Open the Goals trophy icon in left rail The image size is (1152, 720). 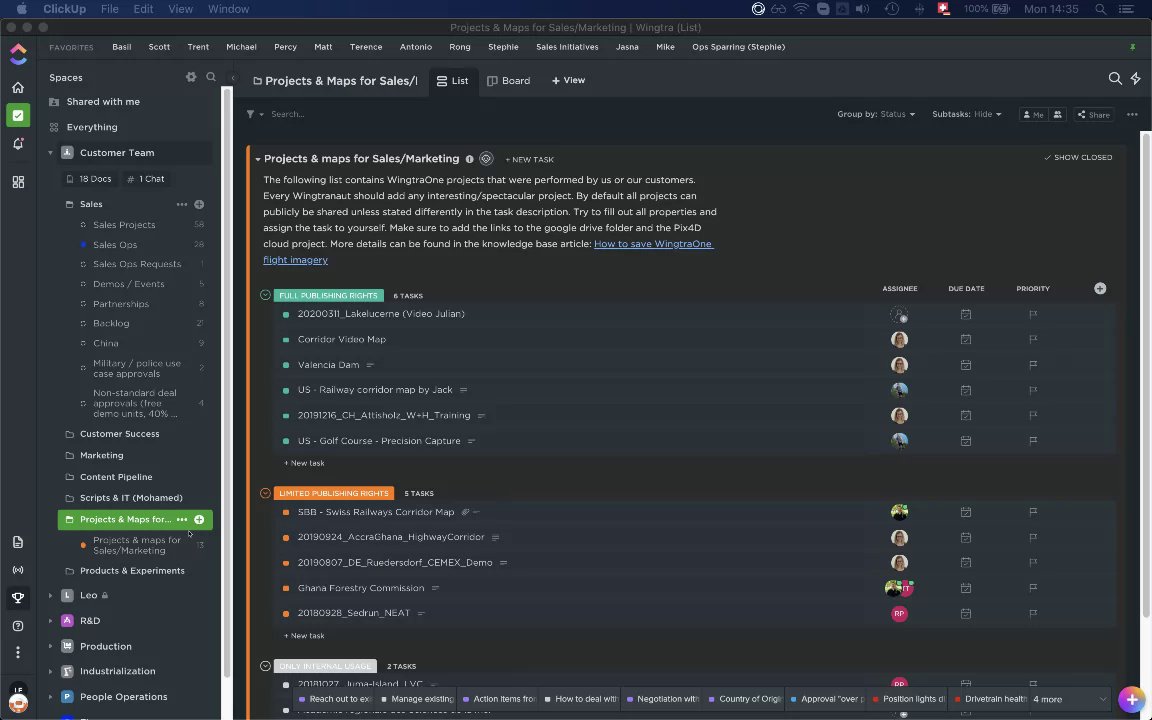18,598
